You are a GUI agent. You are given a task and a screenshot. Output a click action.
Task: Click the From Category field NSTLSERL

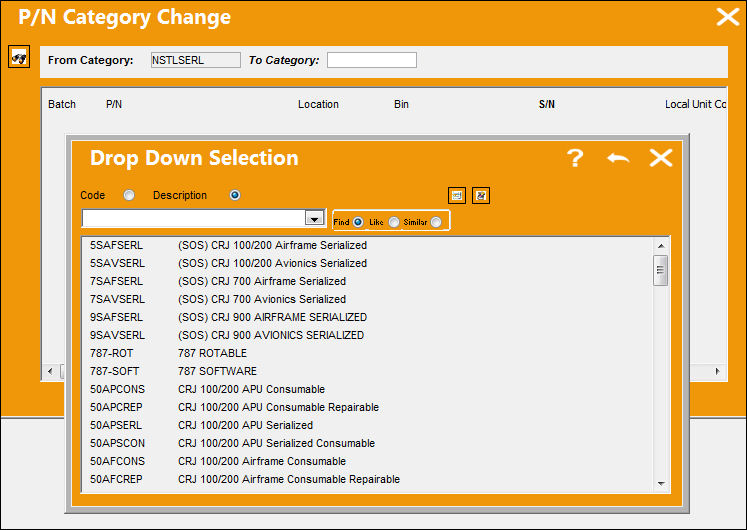[195, 60]
